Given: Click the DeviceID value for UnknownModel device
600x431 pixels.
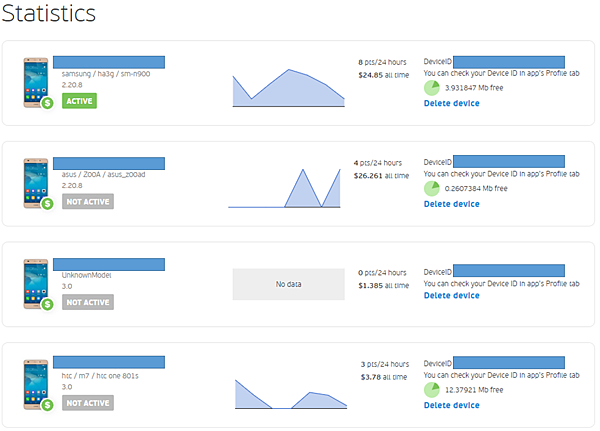Looking at the screenshot, I should (x=509, y=271).
